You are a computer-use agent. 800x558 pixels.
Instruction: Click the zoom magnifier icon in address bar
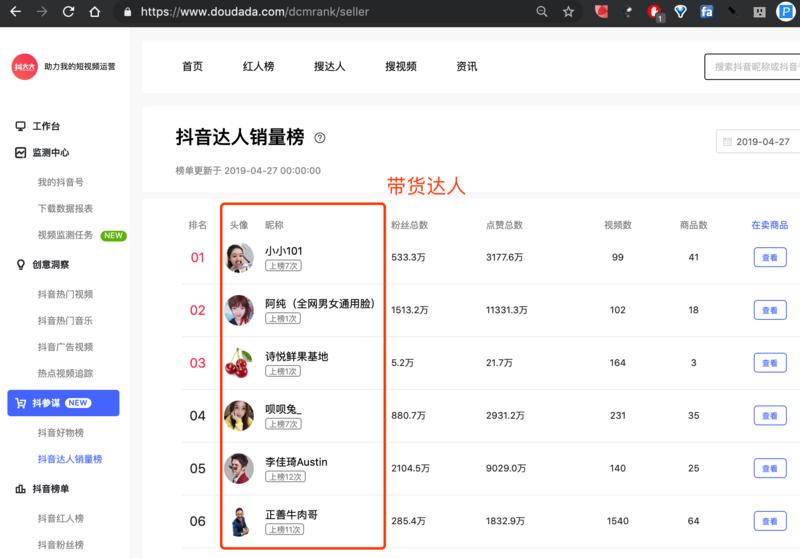click(x=542, y=11)
